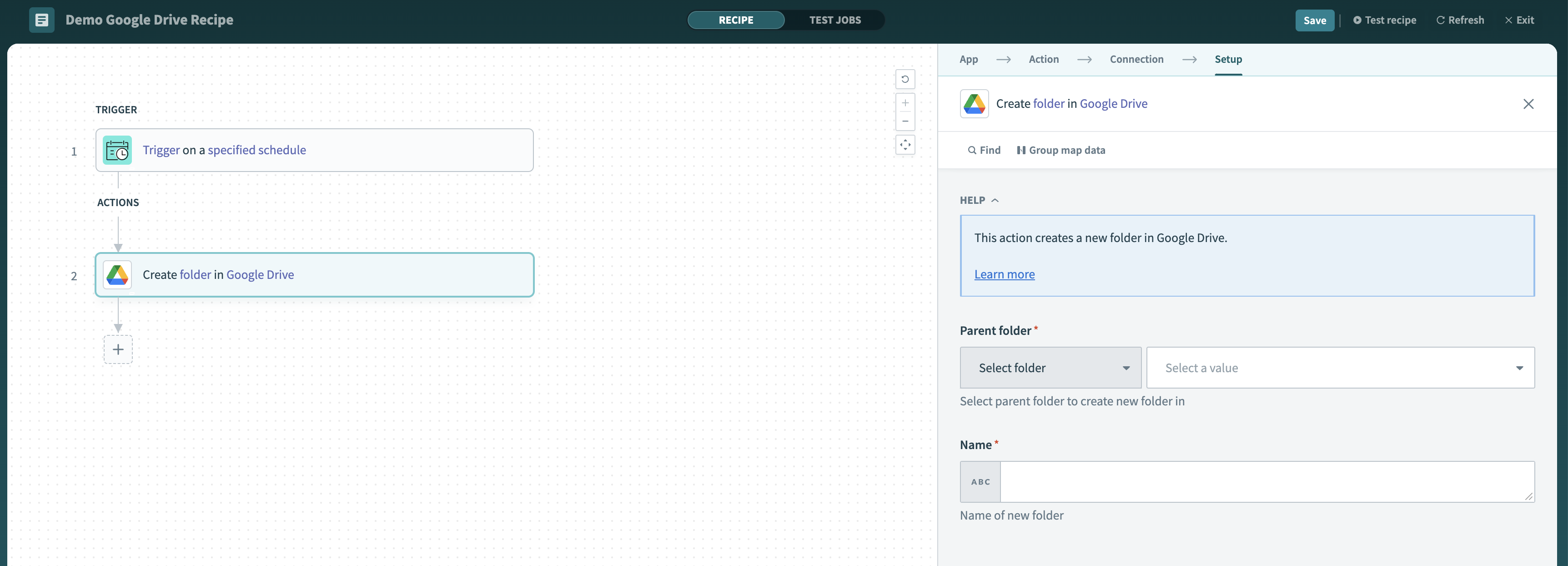The image size is (1568, 566).
Task: Select the Trigger on a specified schedule step
Action: pyautogui.click(x=314, y=150)
